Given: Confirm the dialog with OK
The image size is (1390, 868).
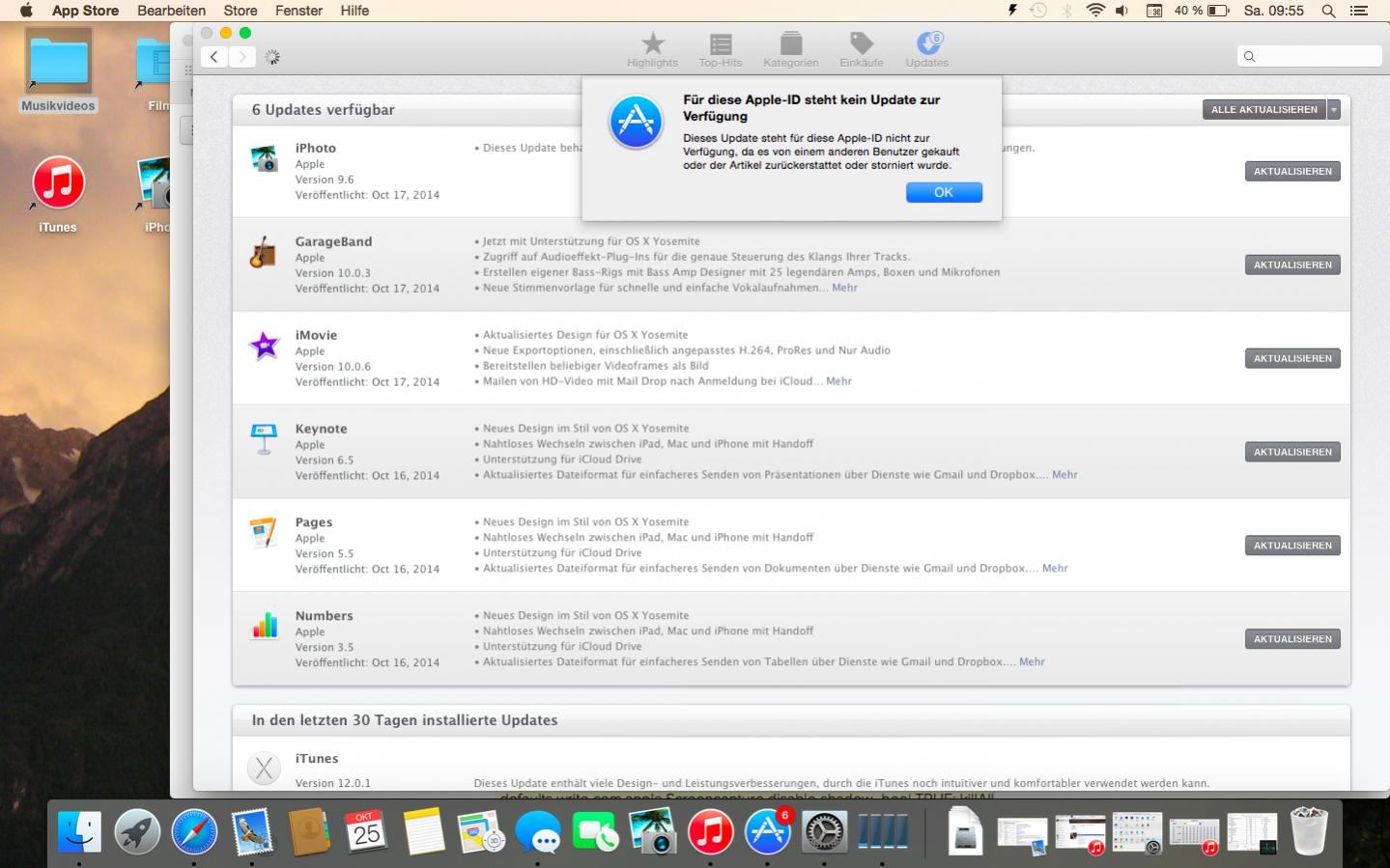Looking at the screenshot, I should tap(944, 192).
